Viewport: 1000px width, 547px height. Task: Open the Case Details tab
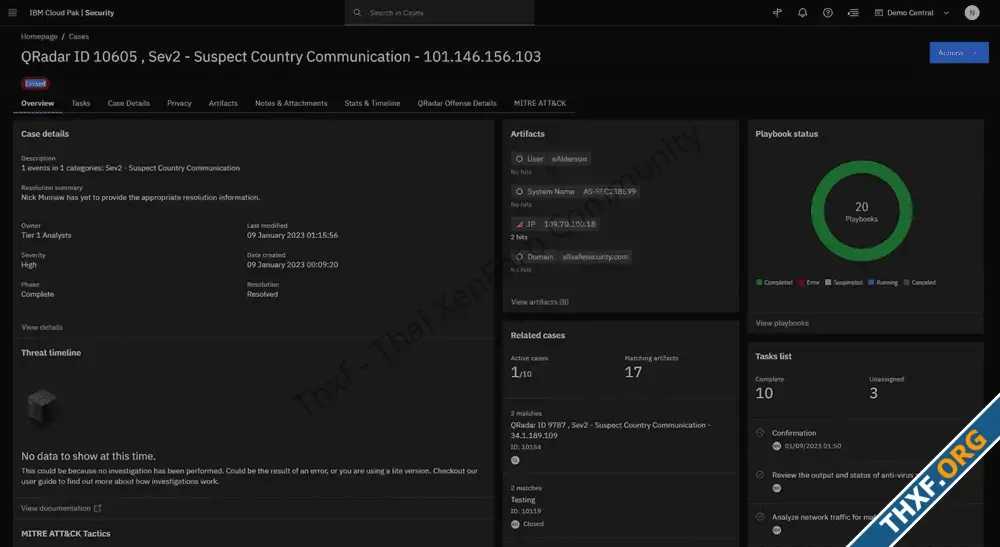coord(129,103)
